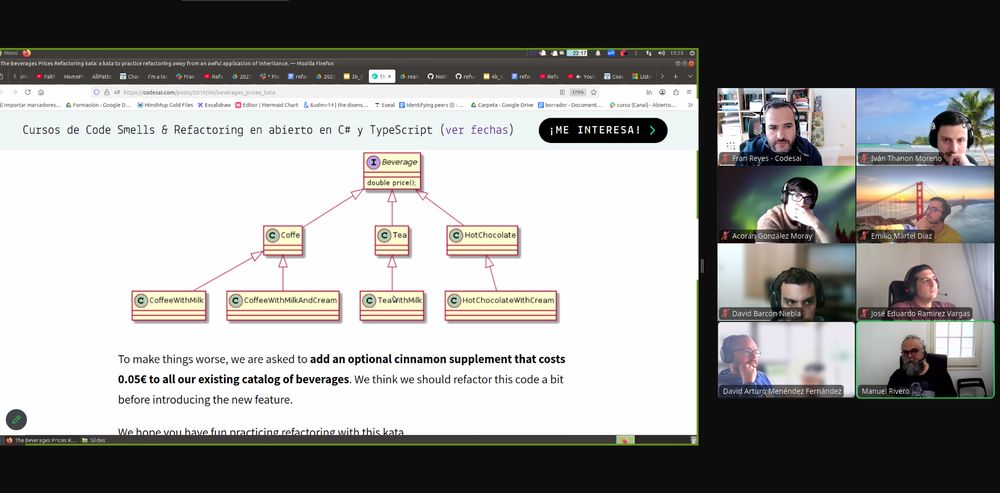Switch to the List tab

[x=642, y=77]
